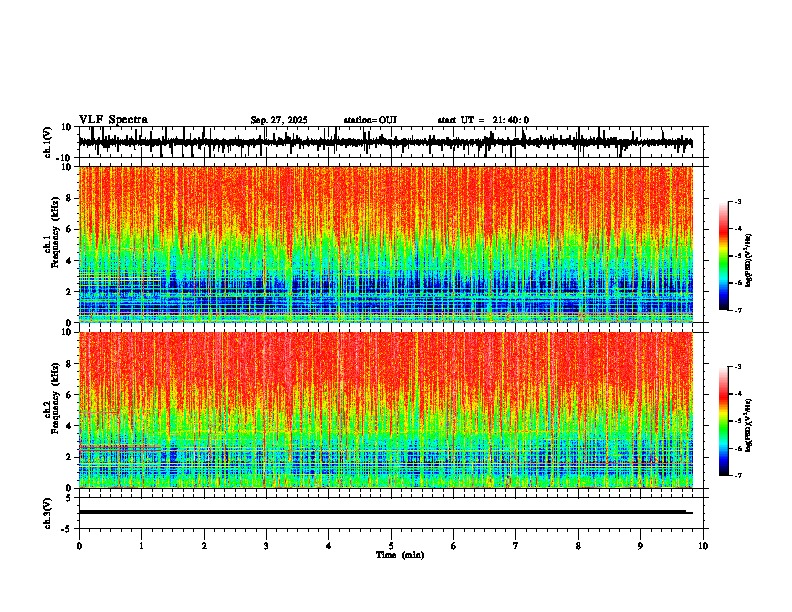Click the "station=OUI" header label
Image resolution: width=792 pixels, height=612 pixels.
pos(370,120)
